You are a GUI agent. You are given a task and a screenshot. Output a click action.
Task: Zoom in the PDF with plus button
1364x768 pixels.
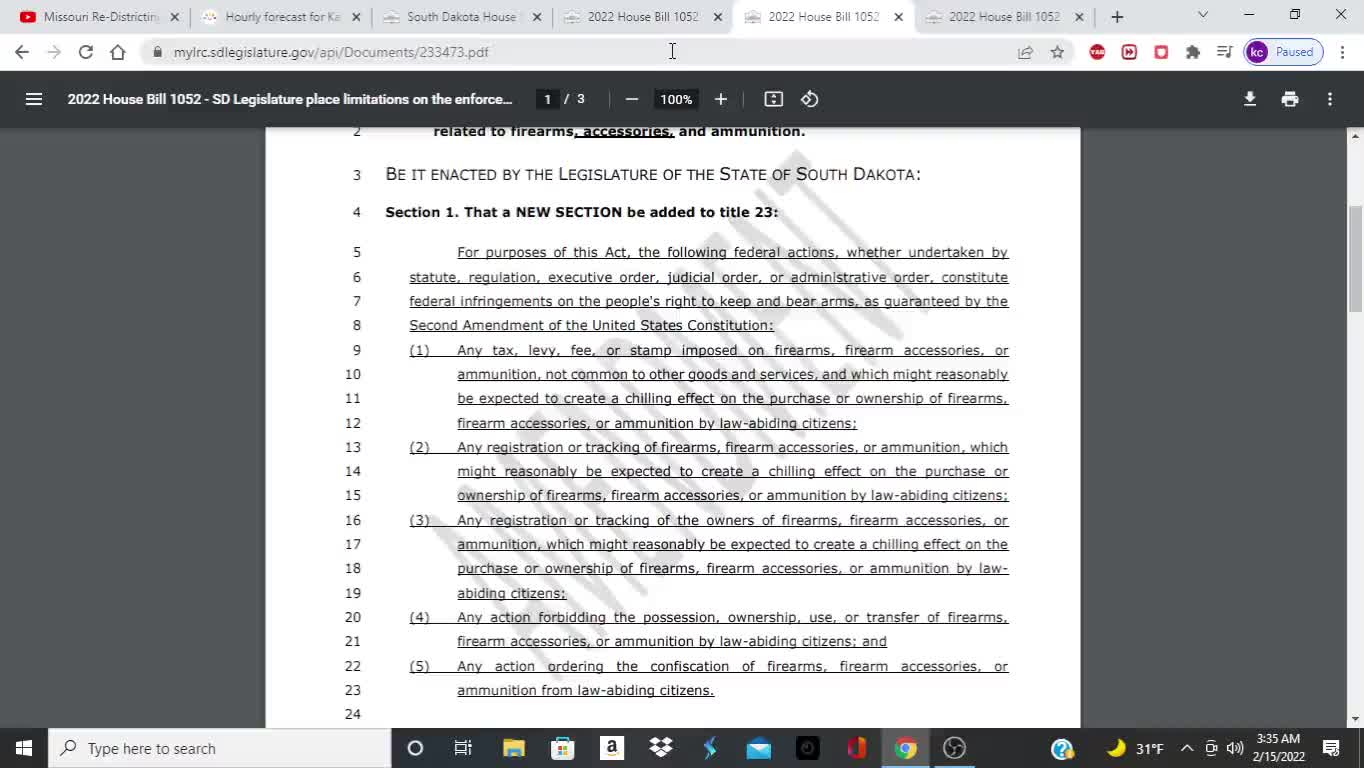click(721, 99)
